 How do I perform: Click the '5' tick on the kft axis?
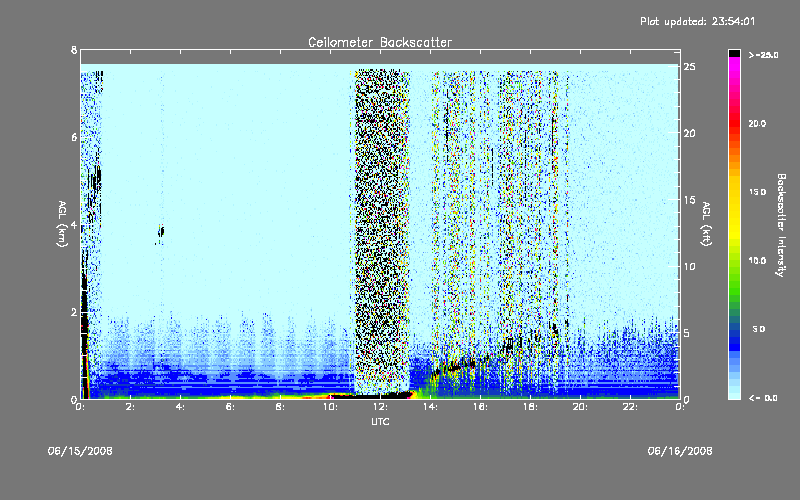tap(687, 333)
